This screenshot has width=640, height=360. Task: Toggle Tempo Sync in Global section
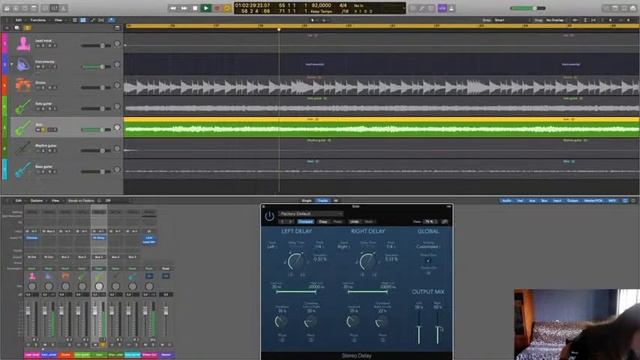(428, 260)
